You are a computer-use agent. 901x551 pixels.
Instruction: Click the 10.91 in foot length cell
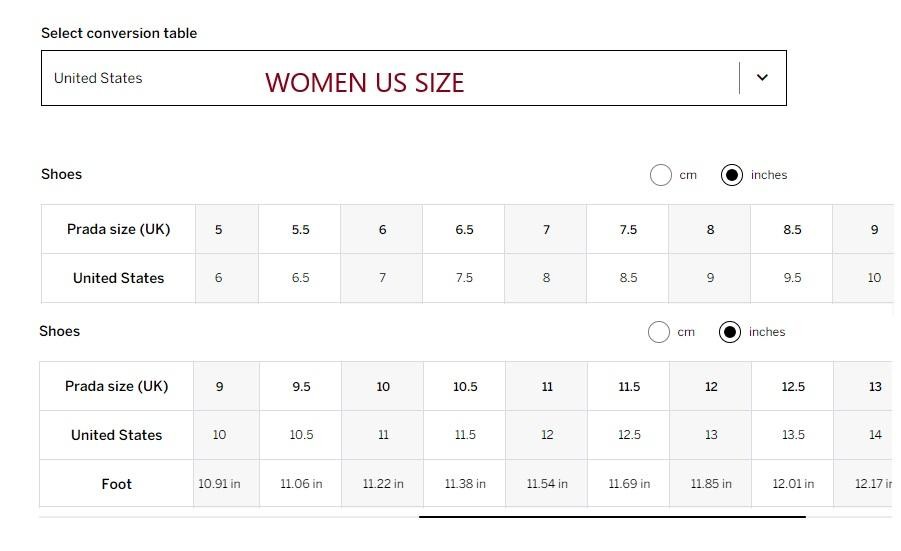pyautogui.click(x=219, y=484)
